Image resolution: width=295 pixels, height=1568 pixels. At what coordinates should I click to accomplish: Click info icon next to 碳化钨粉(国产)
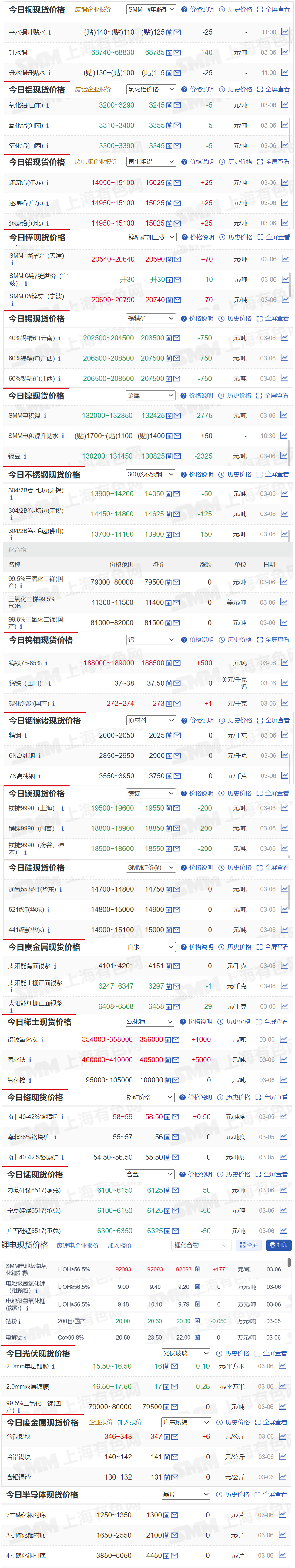pyautogui.click(x=54, y=704)
